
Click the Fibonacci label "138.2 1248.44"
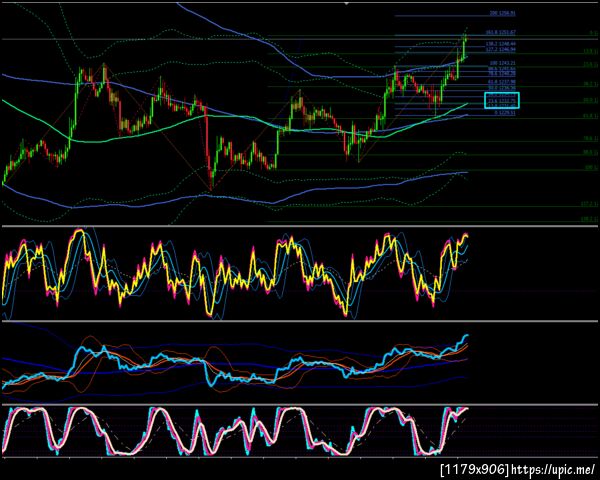coord(501,44)
